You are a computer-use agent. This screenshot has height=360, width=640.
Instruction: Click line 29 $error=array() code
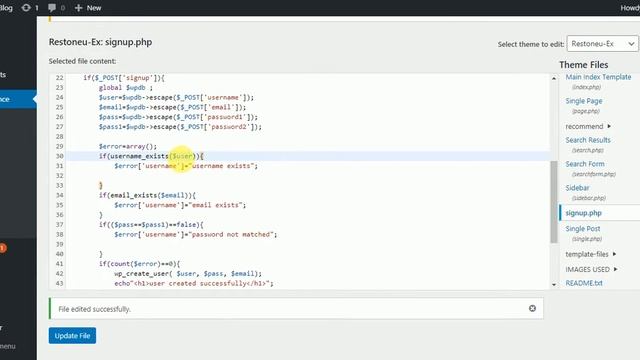127,147
